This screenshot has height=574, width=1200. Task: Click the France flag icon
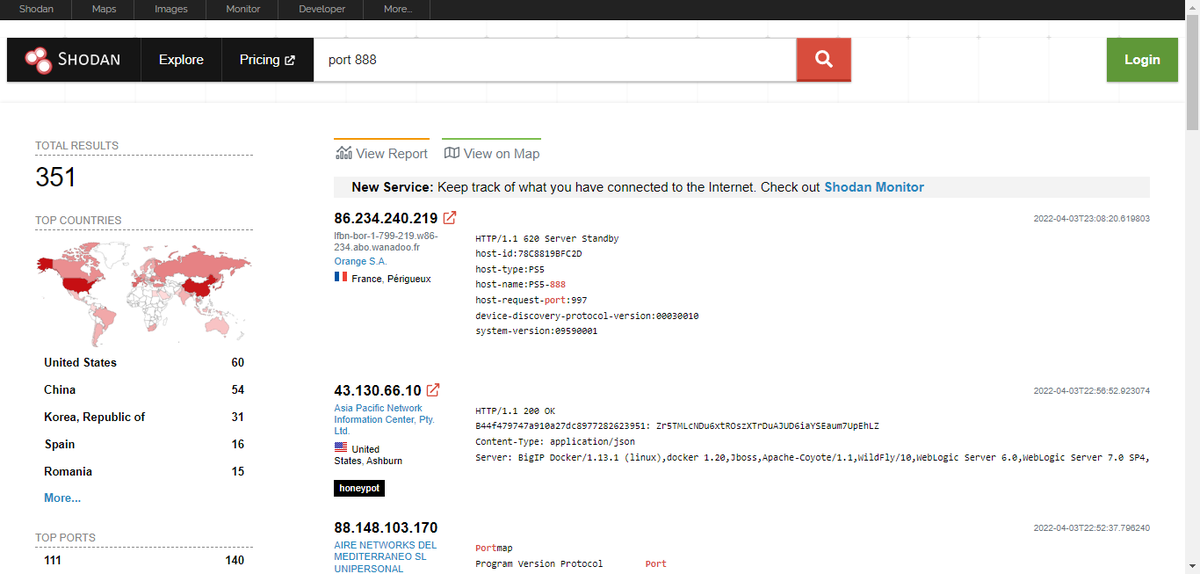pos(341,277)
